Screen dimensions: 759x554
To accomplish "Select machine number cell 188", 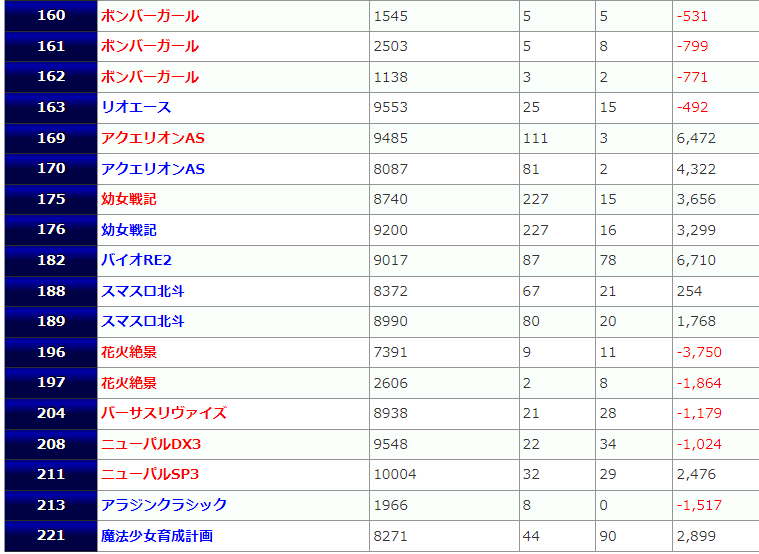I will [51, 291].
